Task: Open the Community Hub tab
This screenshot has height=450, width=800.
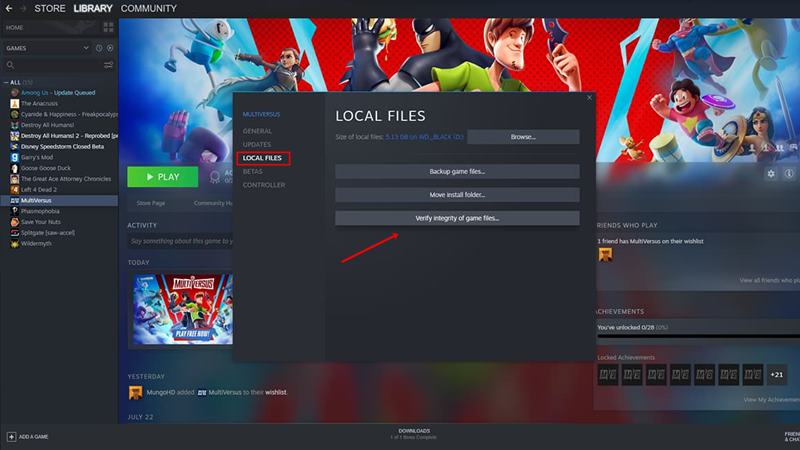Action: tap(213, 203)
